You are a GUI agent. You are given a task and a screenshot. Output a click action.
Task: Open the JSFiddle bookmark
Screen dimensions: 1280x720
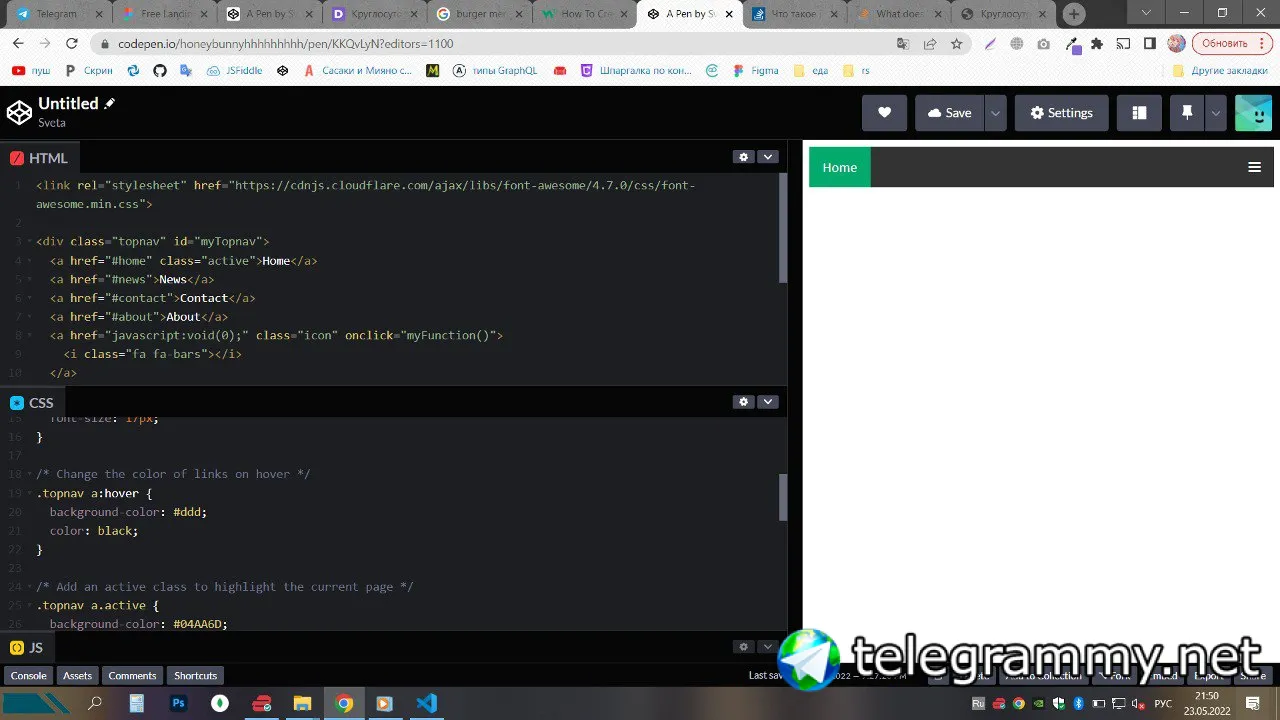235,71
